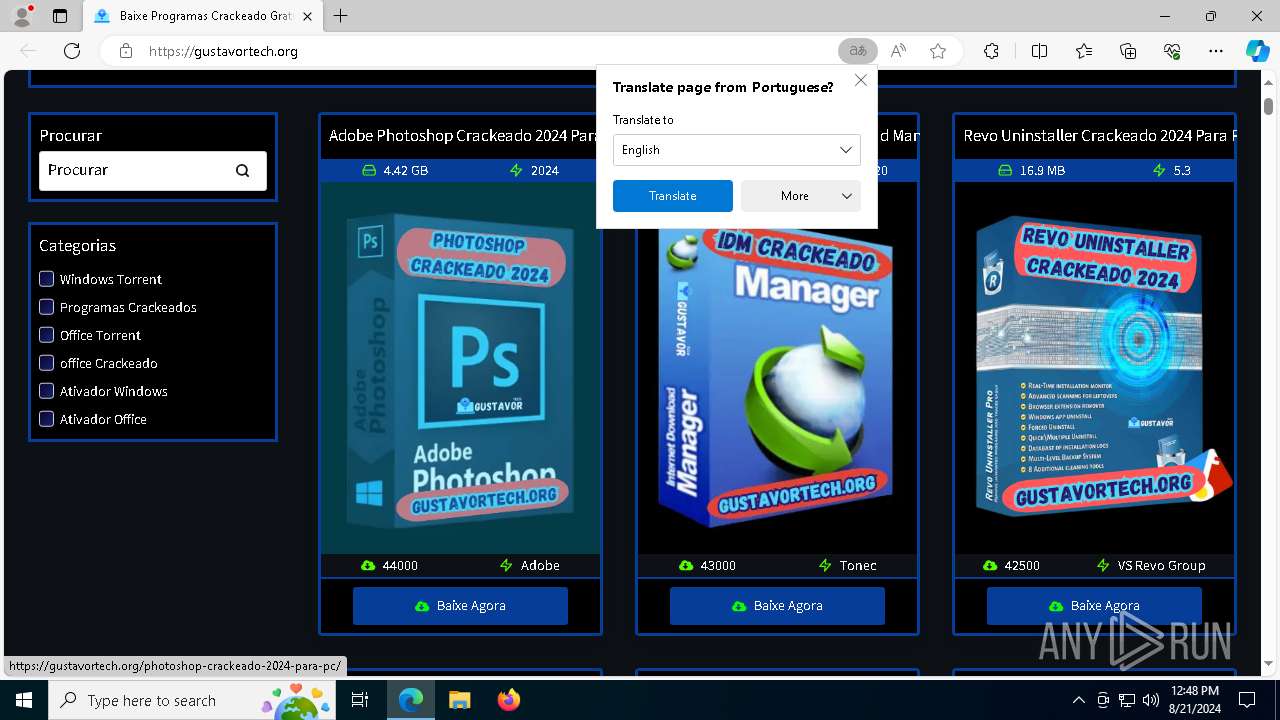Click the 44000 downloads count

click(x=400, y=566)
